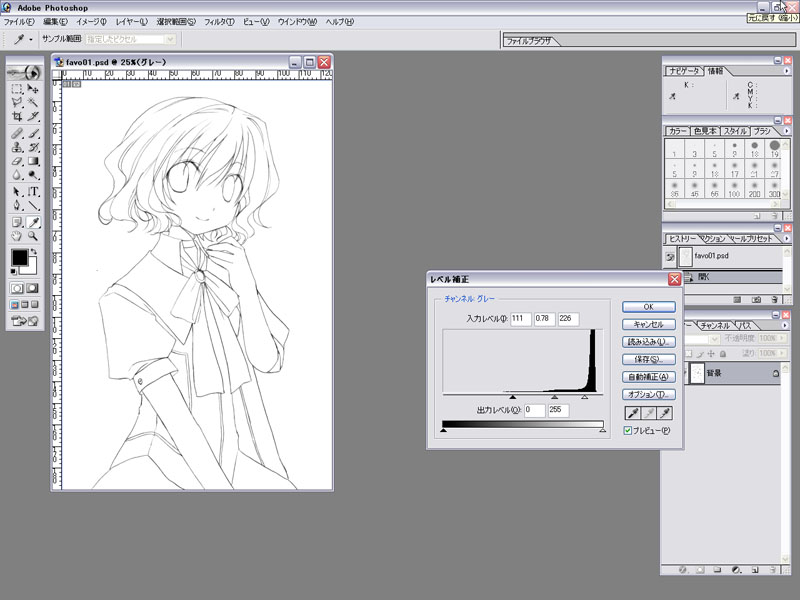The height and width of the screenshot is (600, 800).
Task: Toggle history brush source for favo01.psd snapshot
Action: point(670,257)
